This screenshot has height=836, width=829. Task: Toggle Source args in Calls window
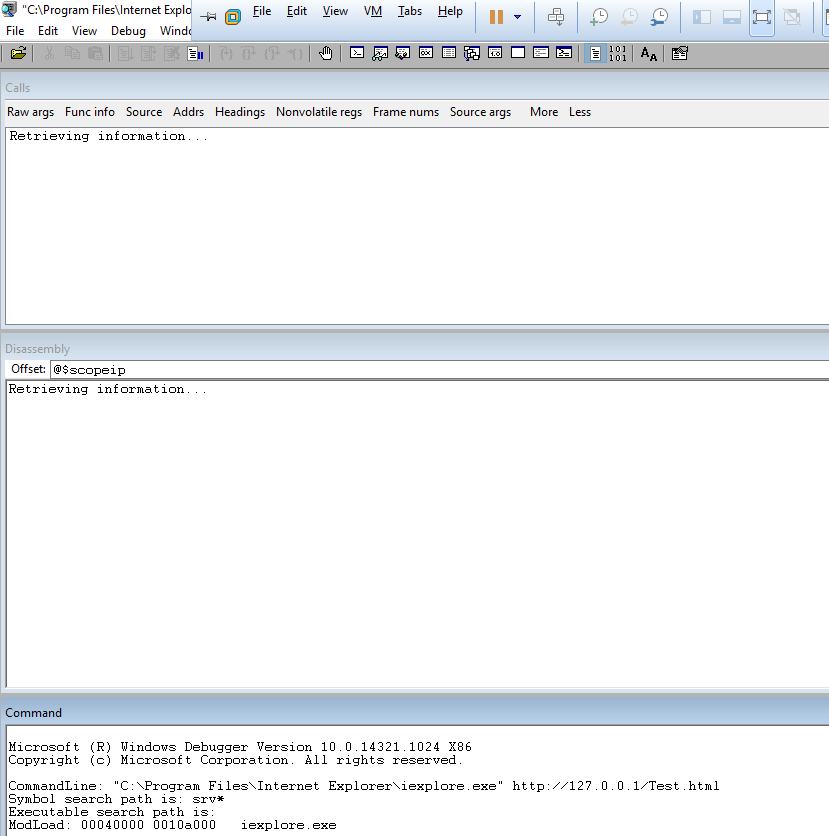pyautogui.click(x=480, y=112)
